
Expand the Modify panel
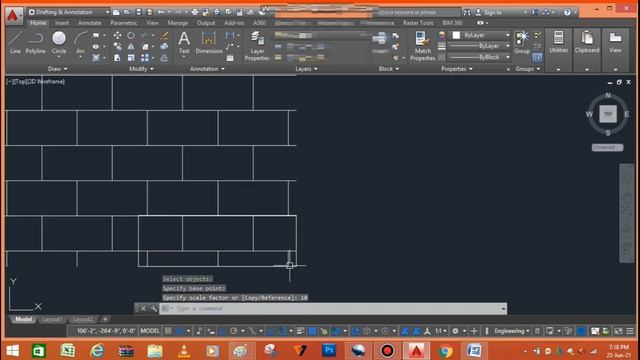141,69
